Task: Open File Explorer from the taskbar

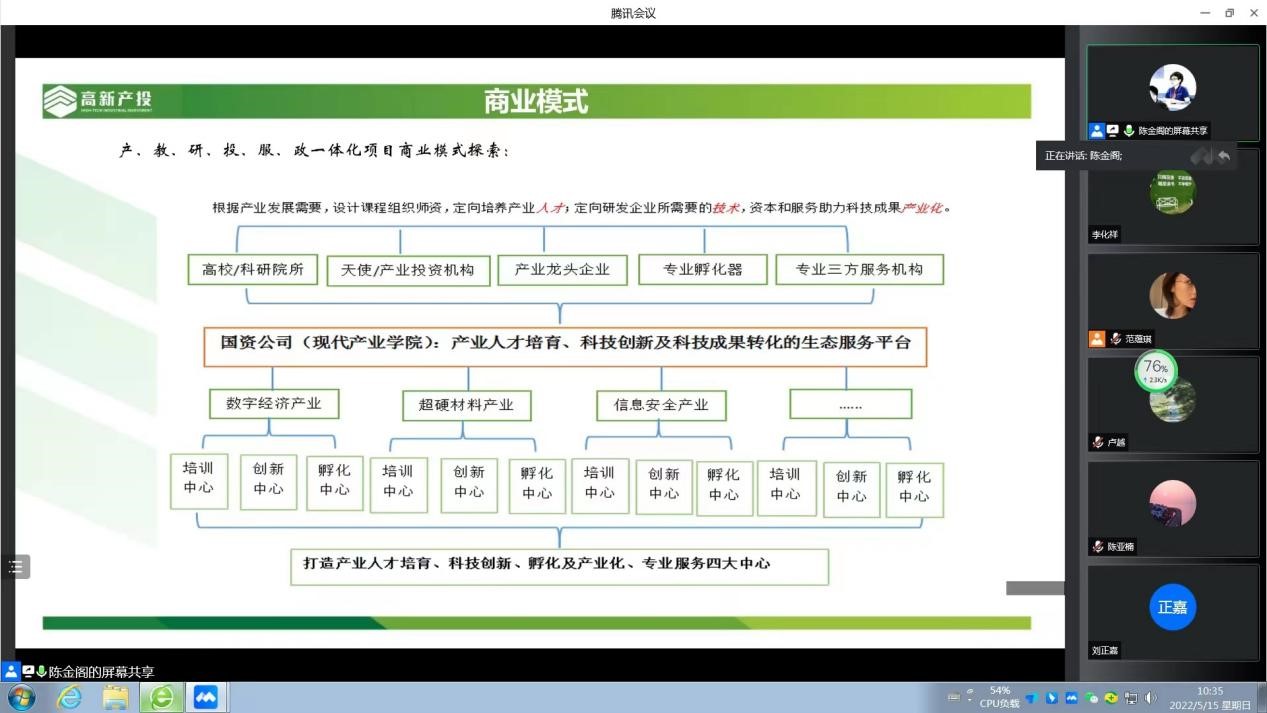Action: tap(115, 697)
